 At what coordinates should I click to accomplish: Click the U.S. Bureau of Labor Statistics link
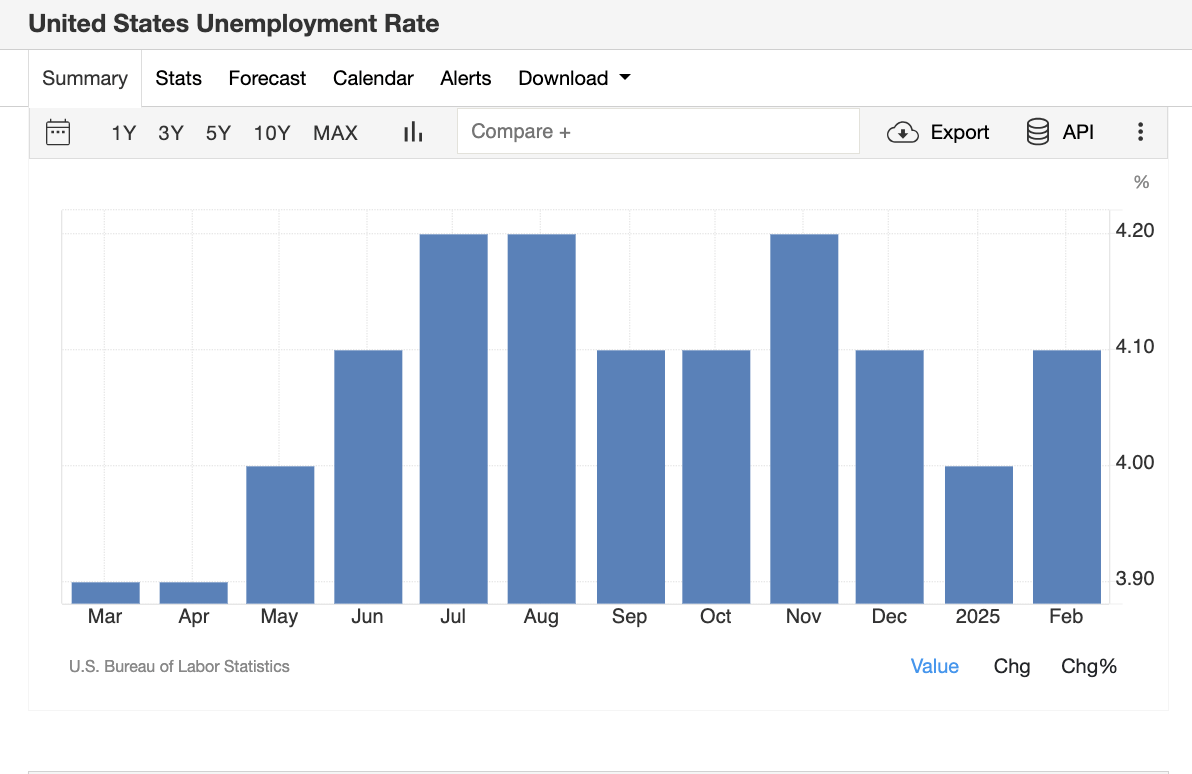coord(179,666)
